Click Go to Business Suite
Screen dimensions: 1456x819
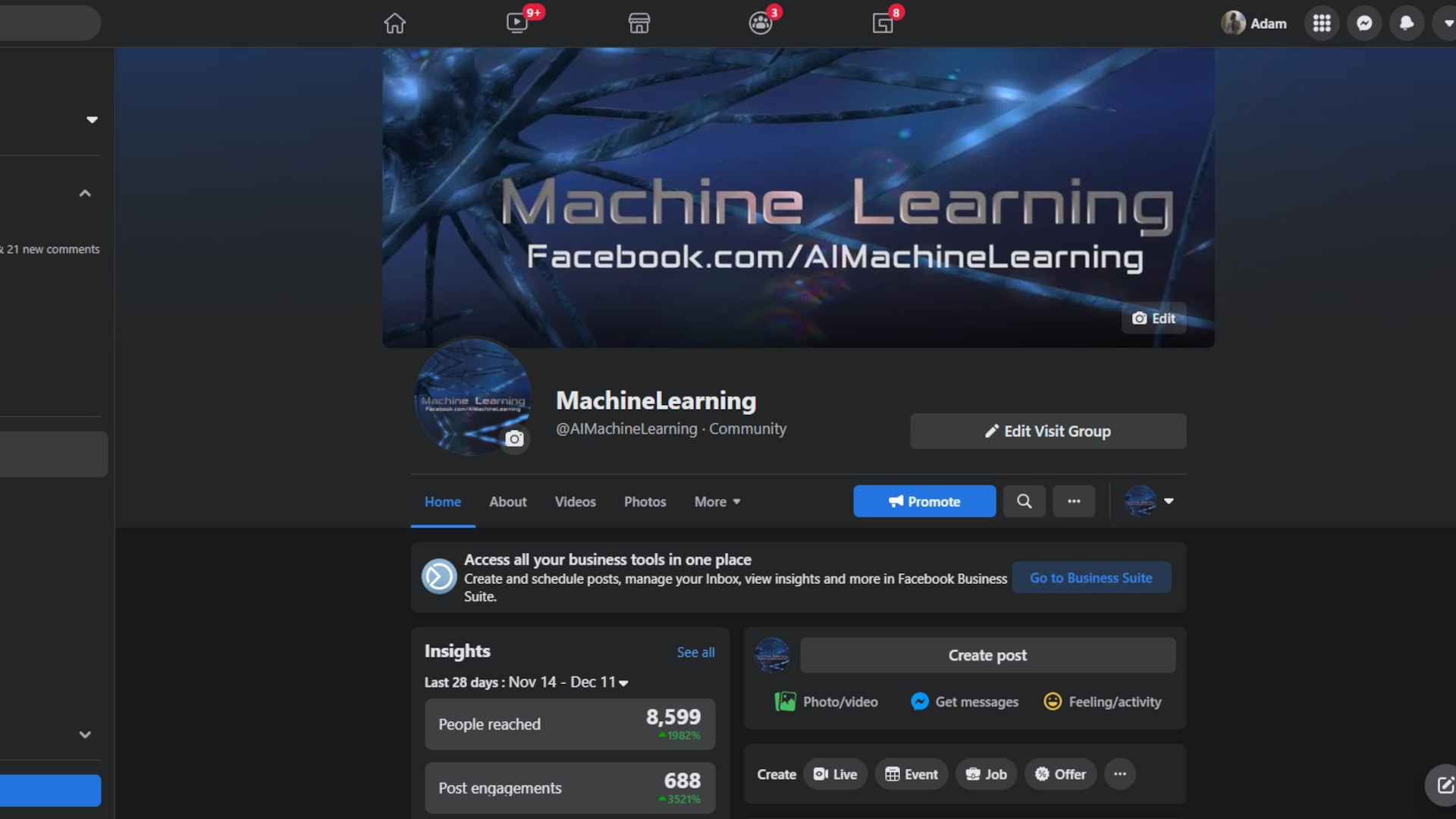coord(1091,578)
